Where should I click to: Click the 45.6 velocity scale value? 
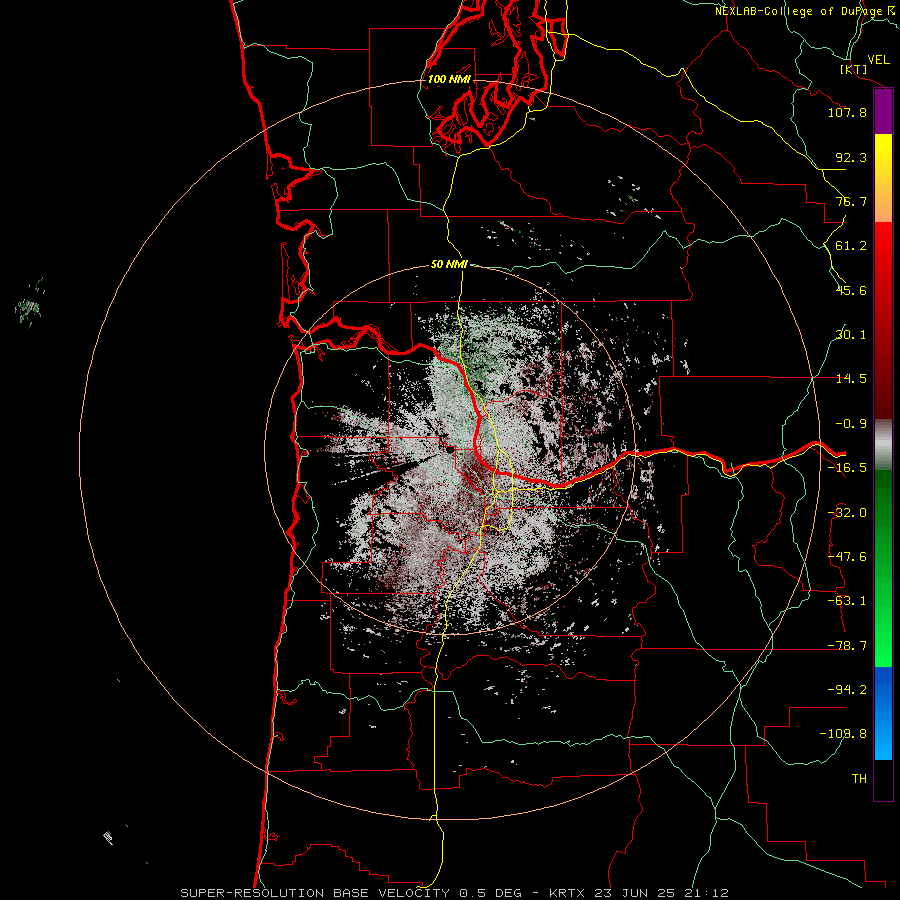click(x=851, y=290)
